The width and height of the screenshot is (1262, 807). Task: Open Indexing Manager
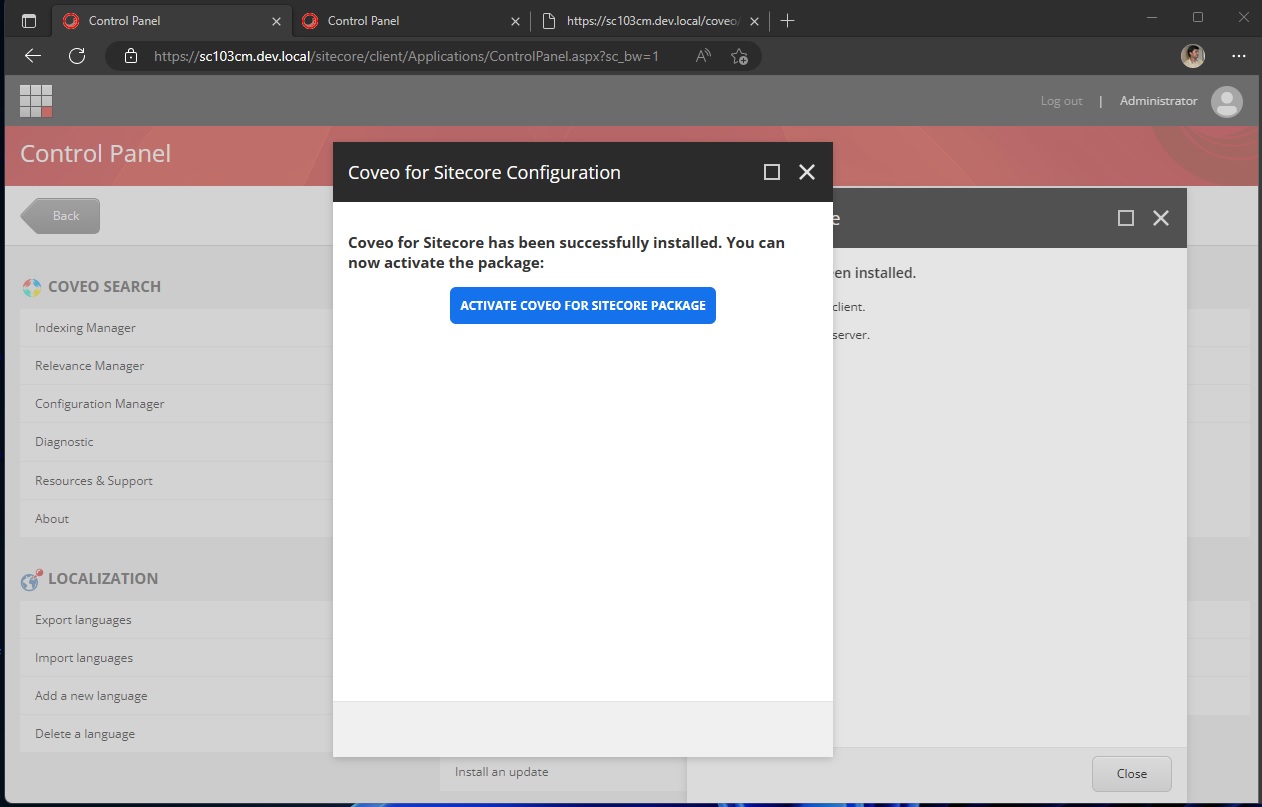point(85,328)
